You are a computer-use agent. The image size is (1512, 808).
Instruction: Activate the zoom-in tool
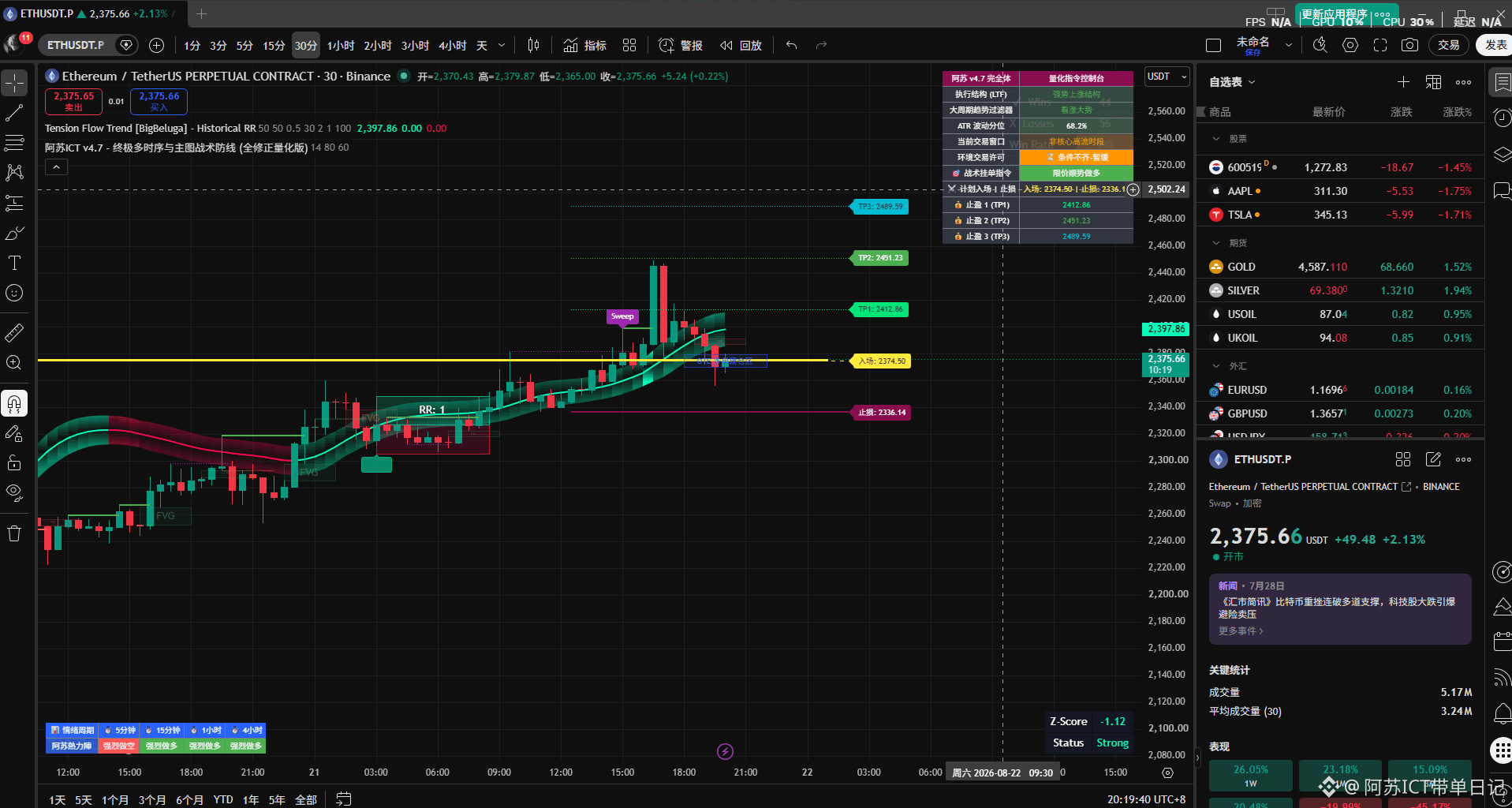click(14, 363)
